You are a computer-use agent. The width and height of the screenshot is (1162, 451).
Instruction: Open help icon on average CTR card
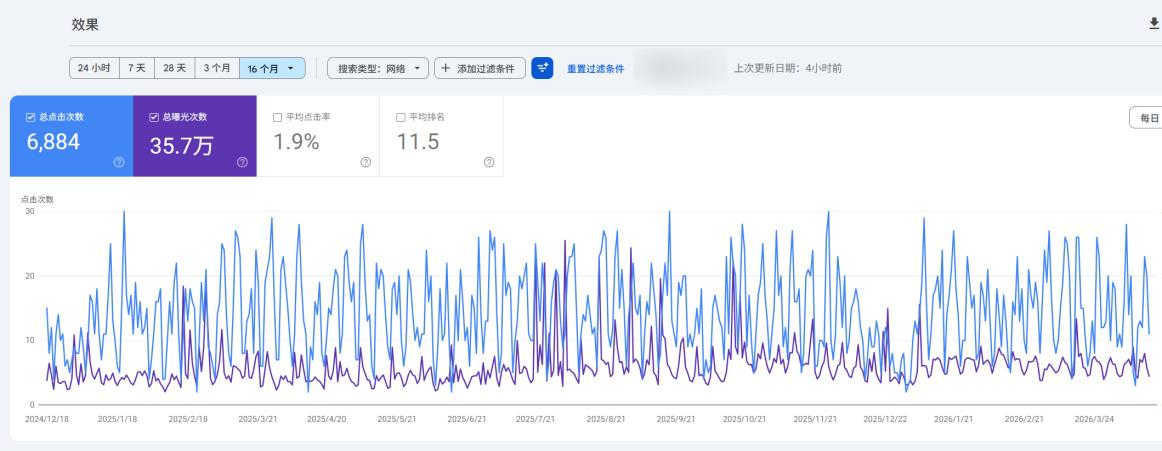pos(365,162)
